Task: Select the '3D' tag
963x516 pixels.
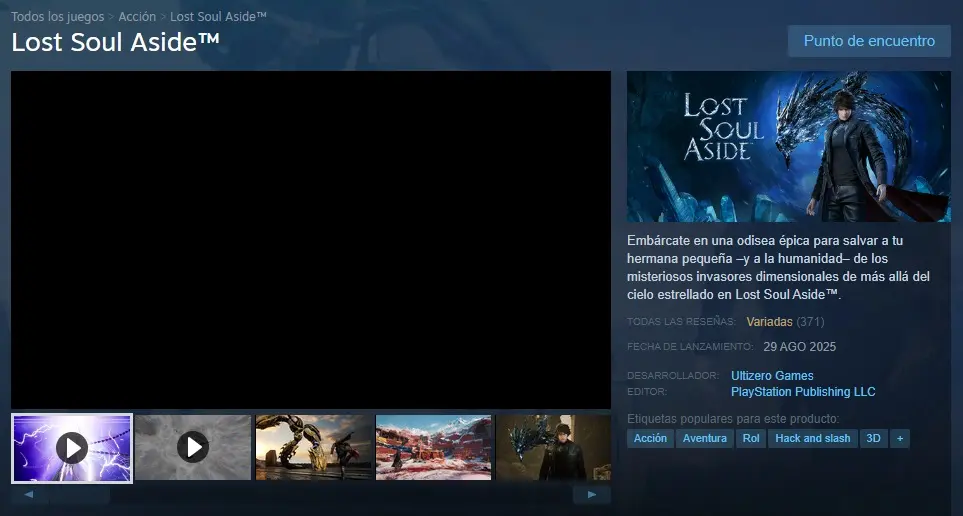Action: pos(873,438)
